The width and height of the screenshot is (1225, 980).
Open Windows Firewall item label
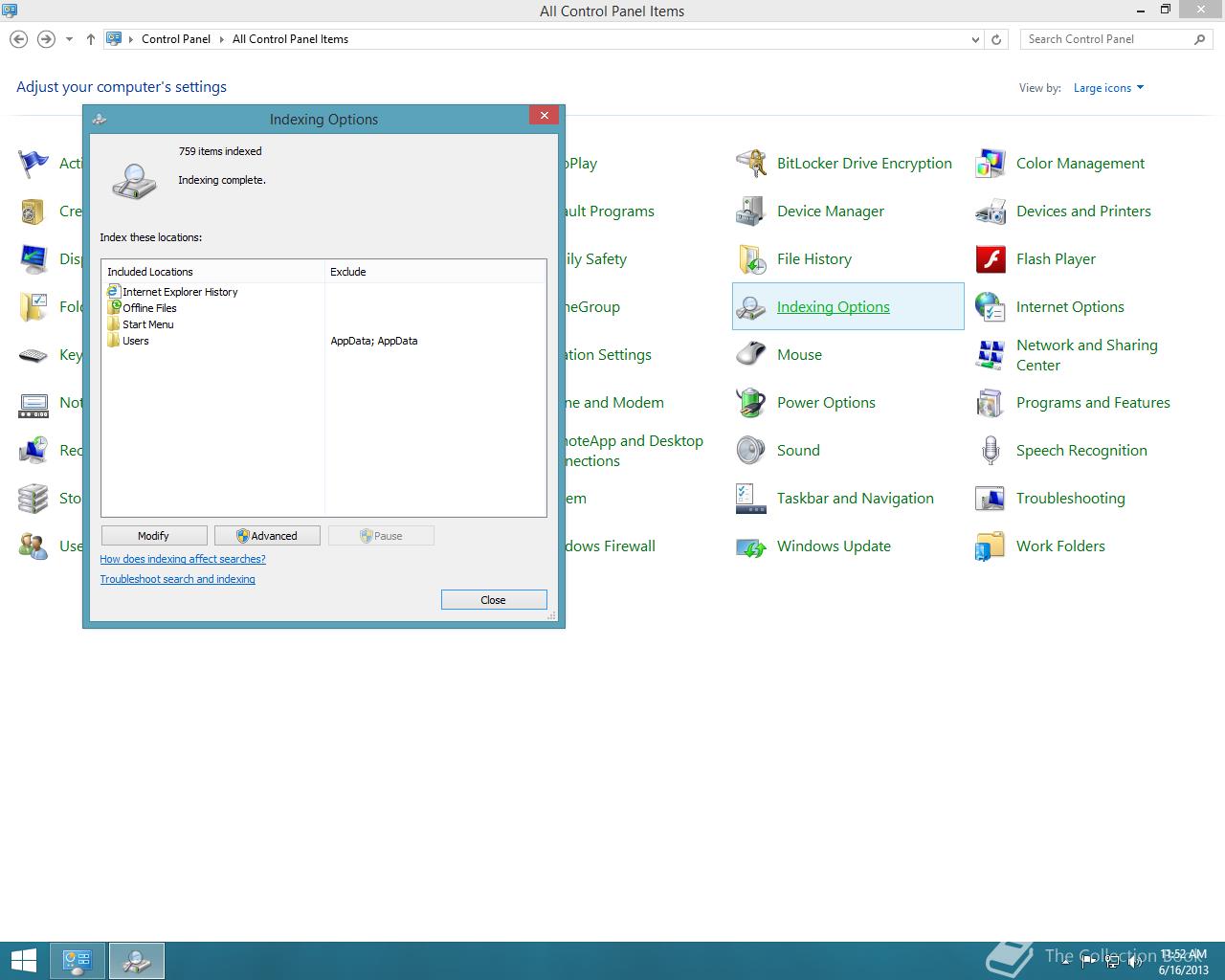(x=610, y=546)
